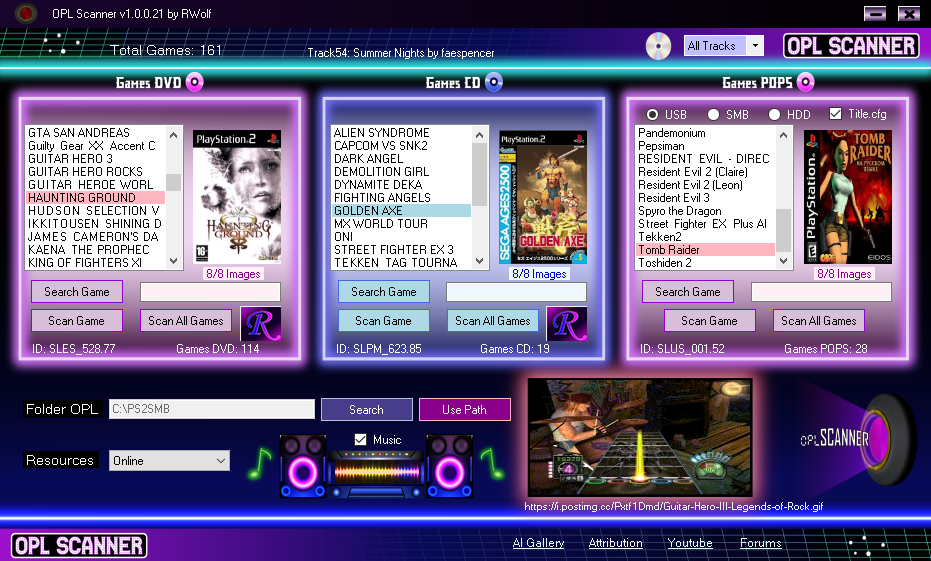Focus the POPS search text field
This screenshot has height=561, width=931.
point(821,291)
